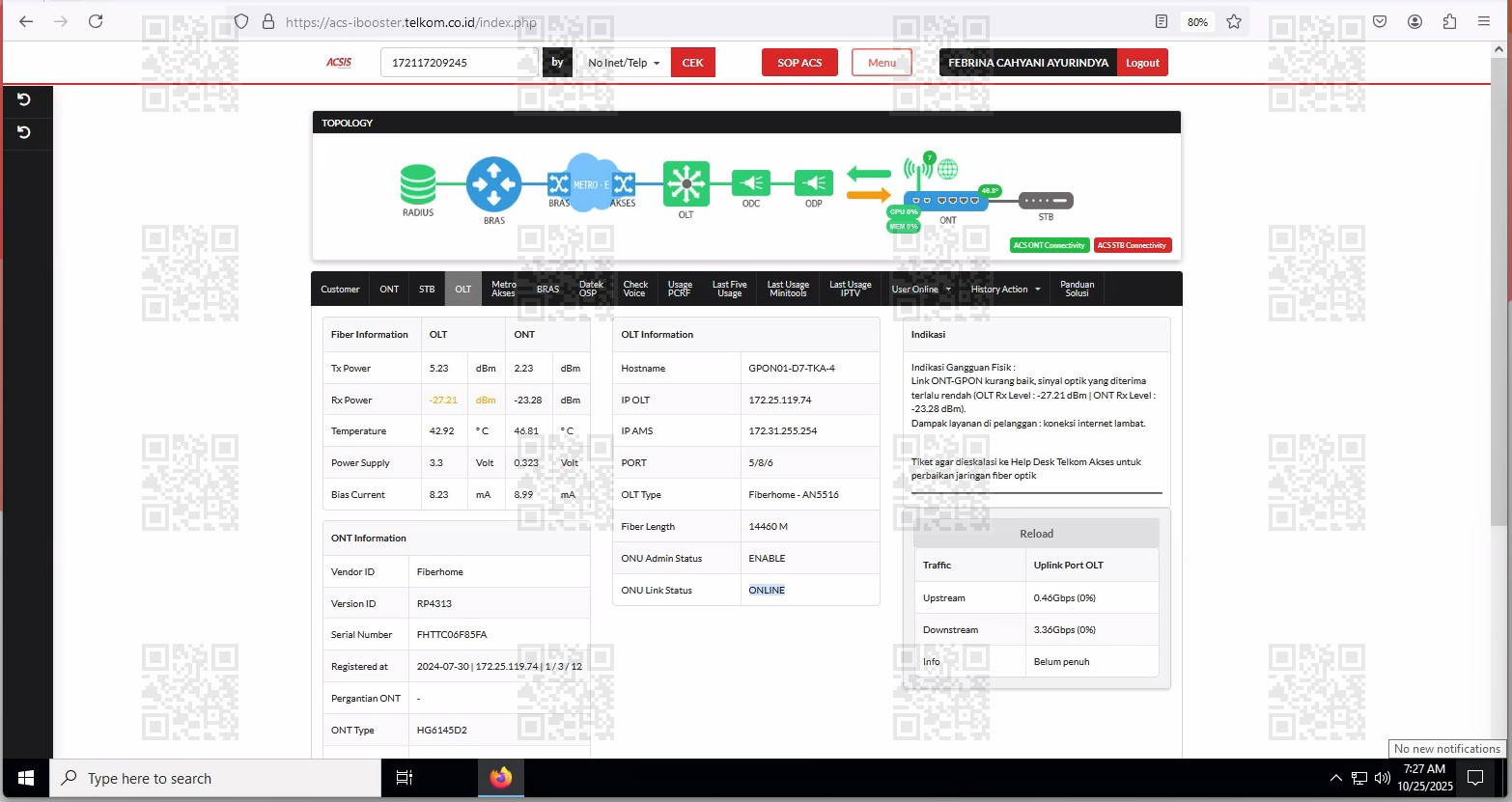Click the ACS STB Connectivity button

pyautogui.click(x=1133, y=245)
